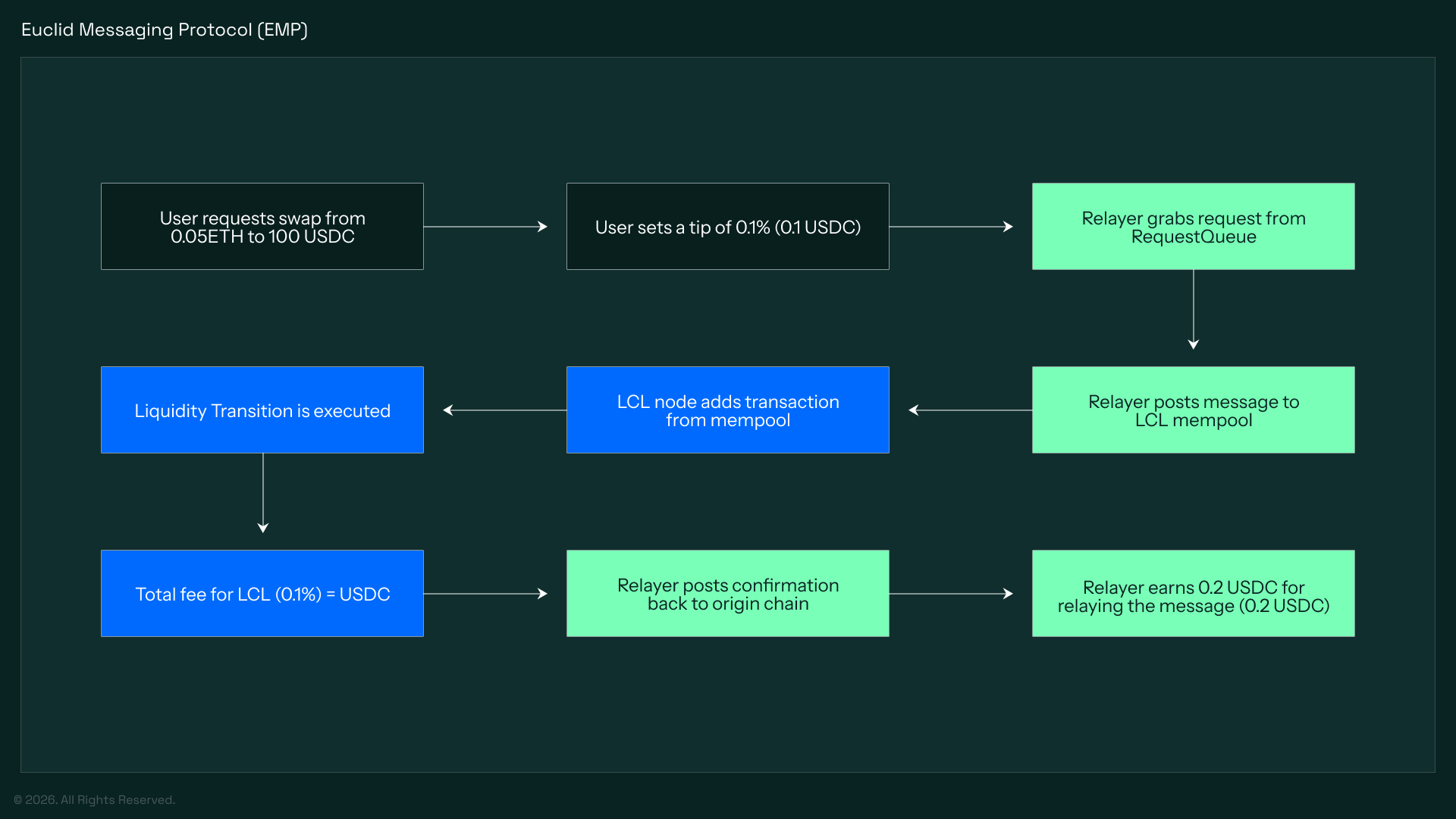Click down arrow below RequestQueue box
1456x819 pixels.
1194,309
